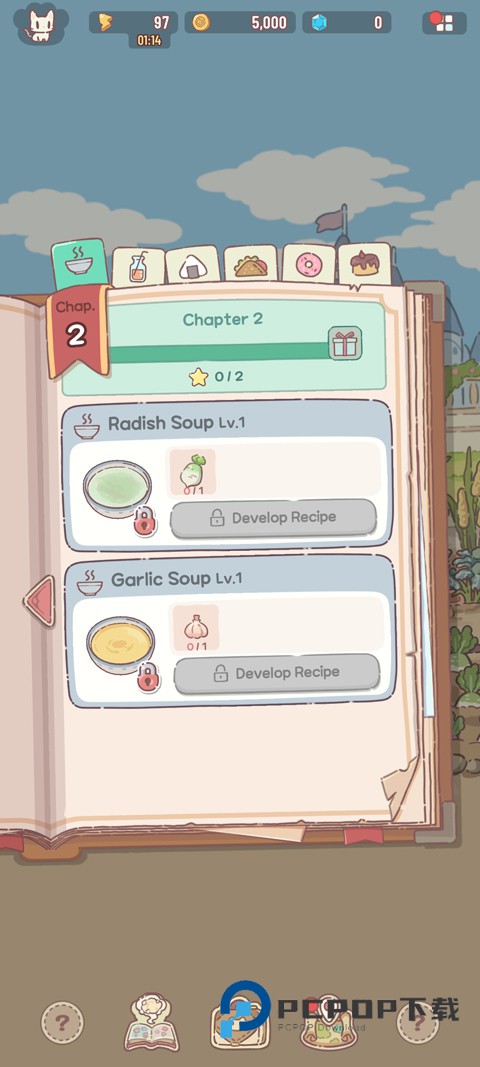Click Develop Recipe for Garlic Soup
This screenshot has width=480, height=1067.
coord(276,674)
